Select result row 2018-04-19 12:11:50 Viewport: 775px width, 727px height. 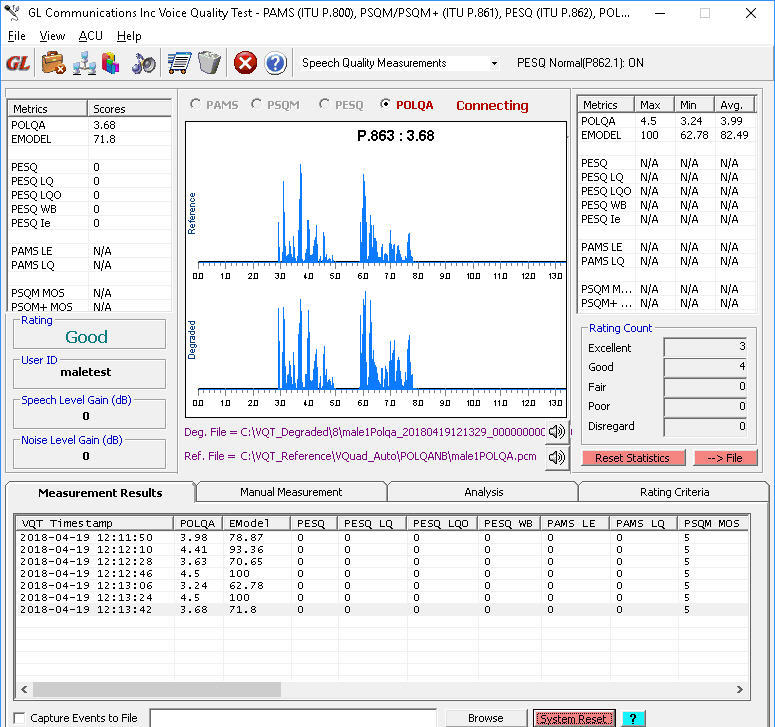pyautogui.click(x=382, y=537)
